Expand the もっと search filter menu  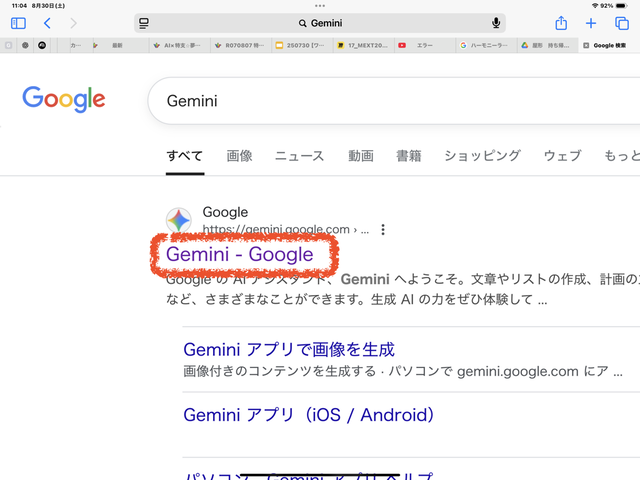click(x=620, y=156)
